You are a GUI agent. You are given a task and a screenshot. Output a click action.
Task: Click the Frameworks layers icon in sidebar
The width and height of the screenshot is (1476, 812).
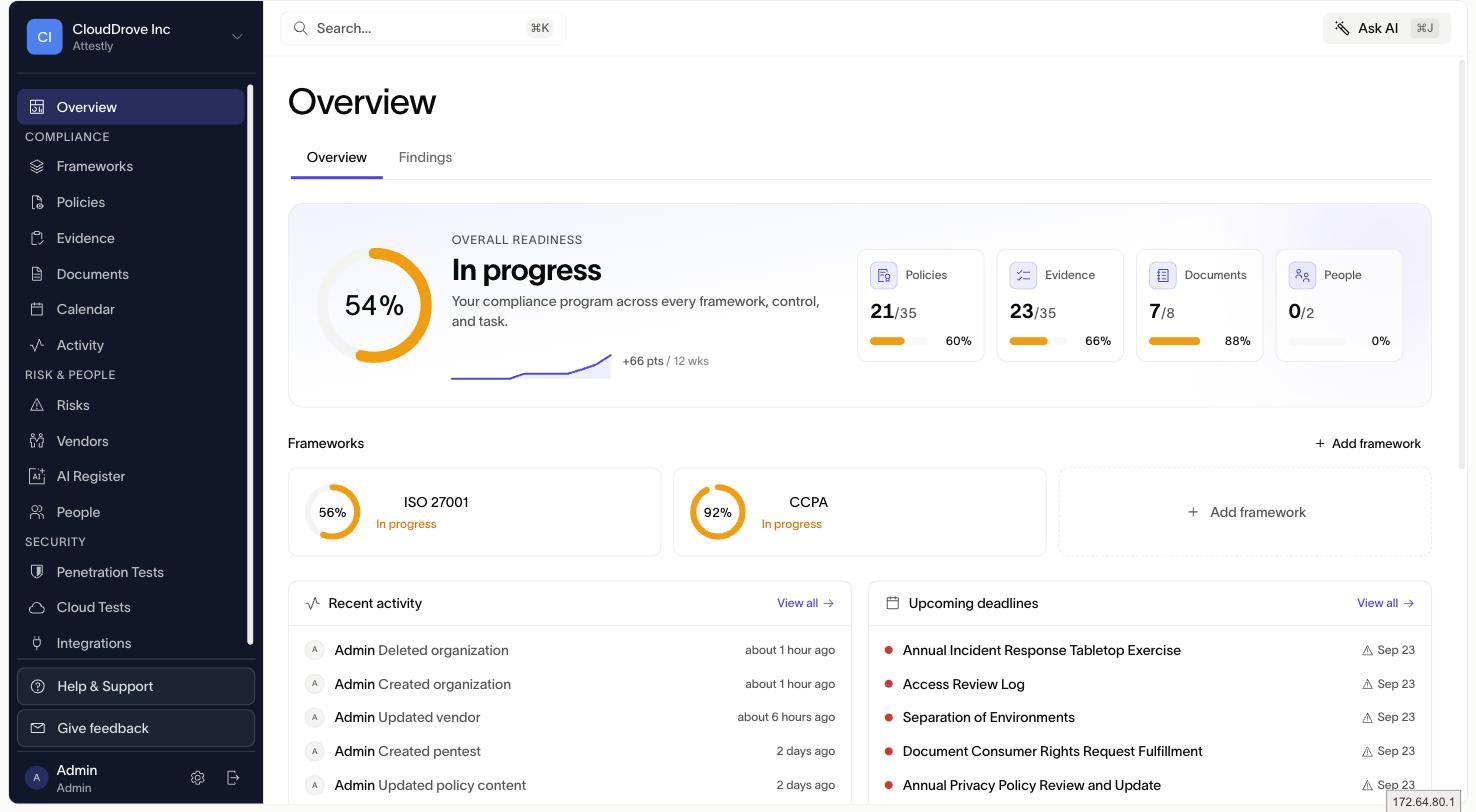pos(37,166)
